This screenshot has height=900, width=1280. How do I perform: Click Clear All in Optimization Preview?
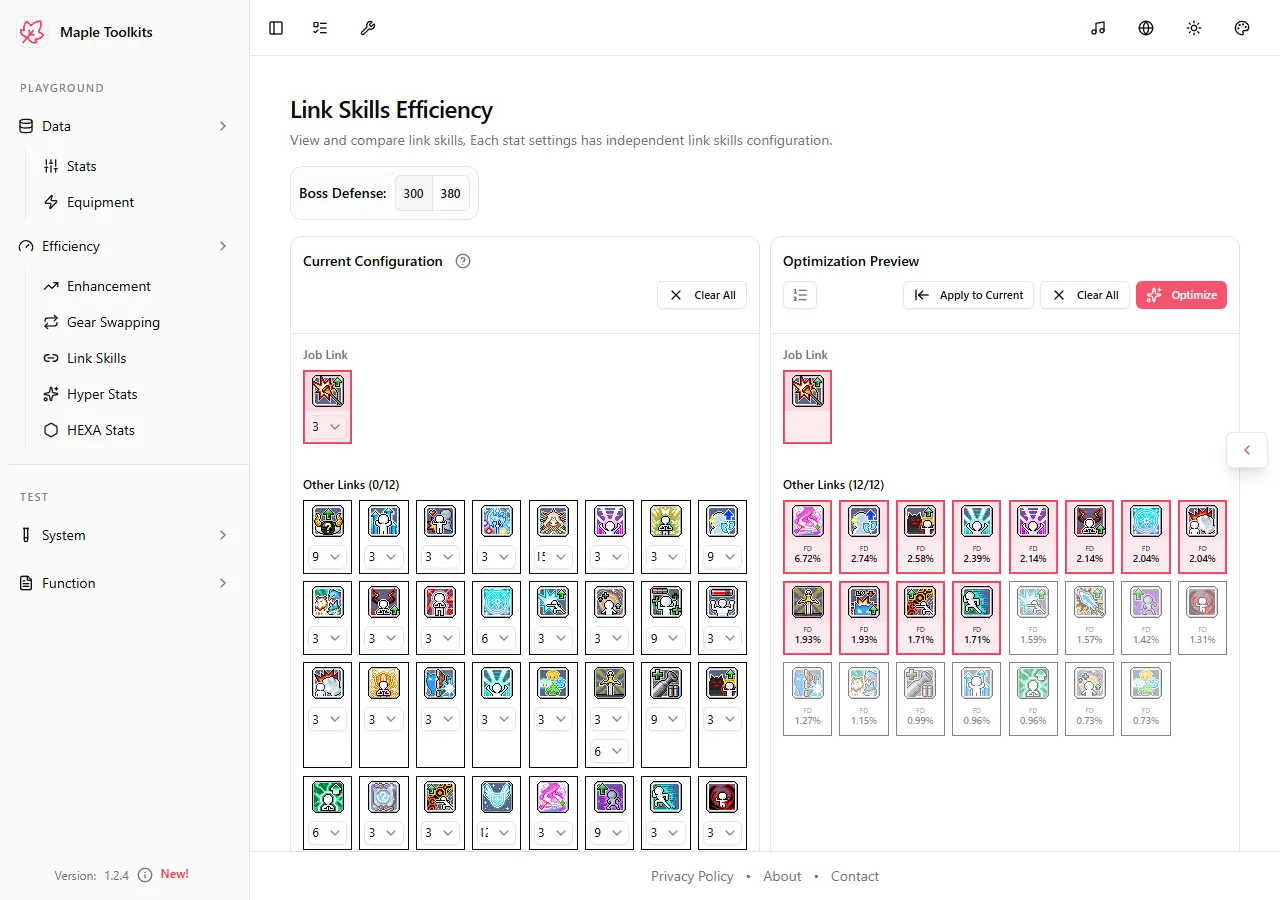pyautogui.click(x=1085, y=295)
